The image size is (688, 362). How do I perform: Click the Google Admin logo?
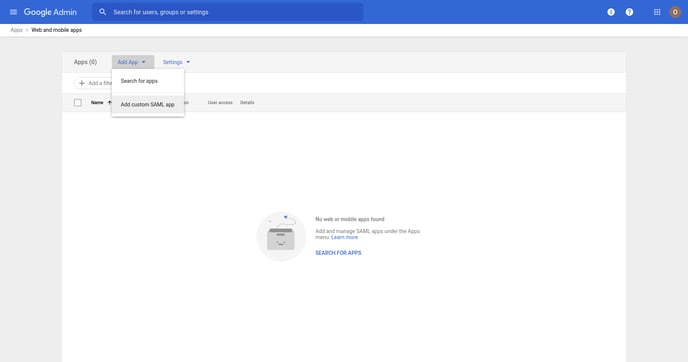50,12
